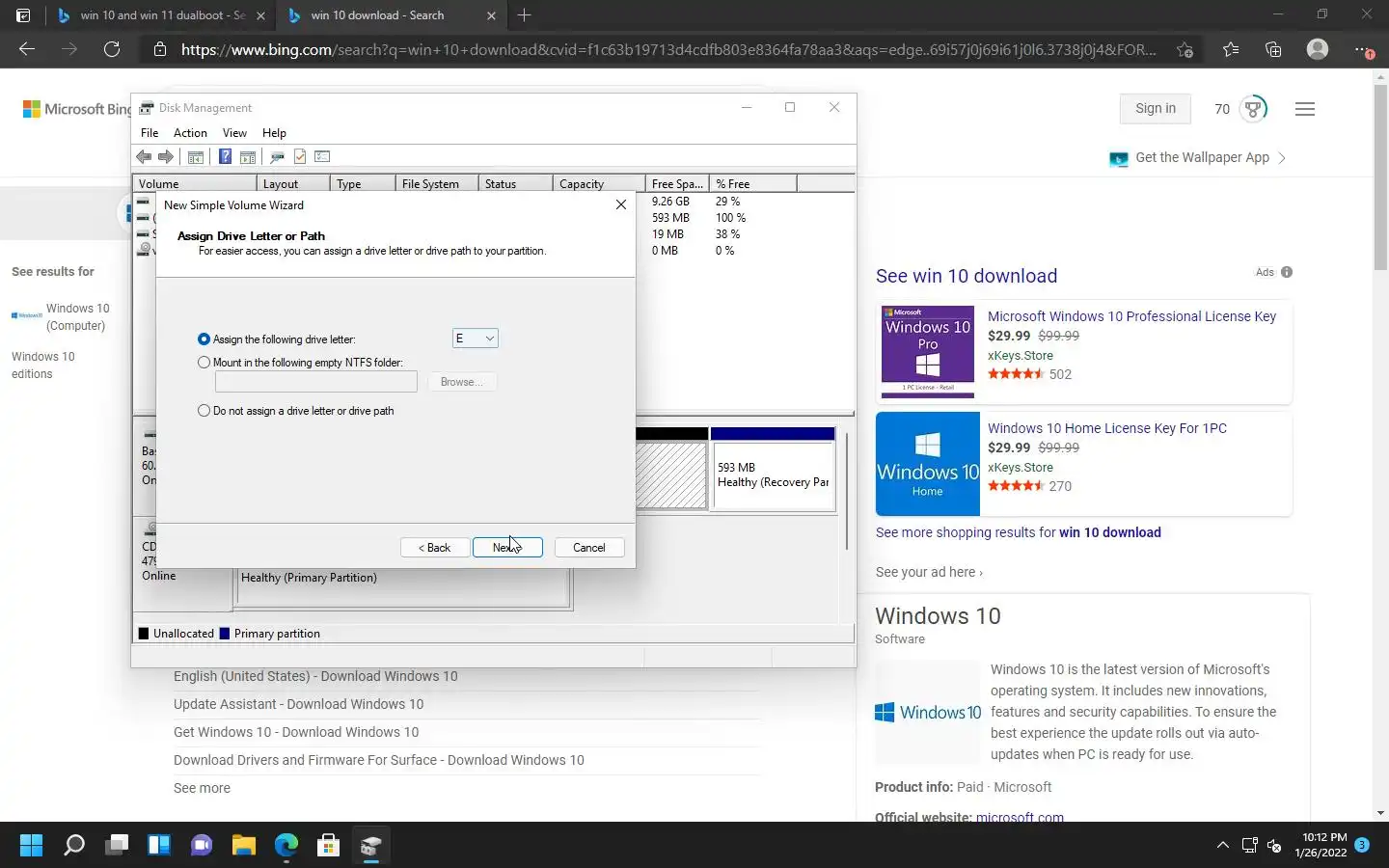Click the Next button in wizard
The height and width of the screenshot is (868, 1389).
507,548
